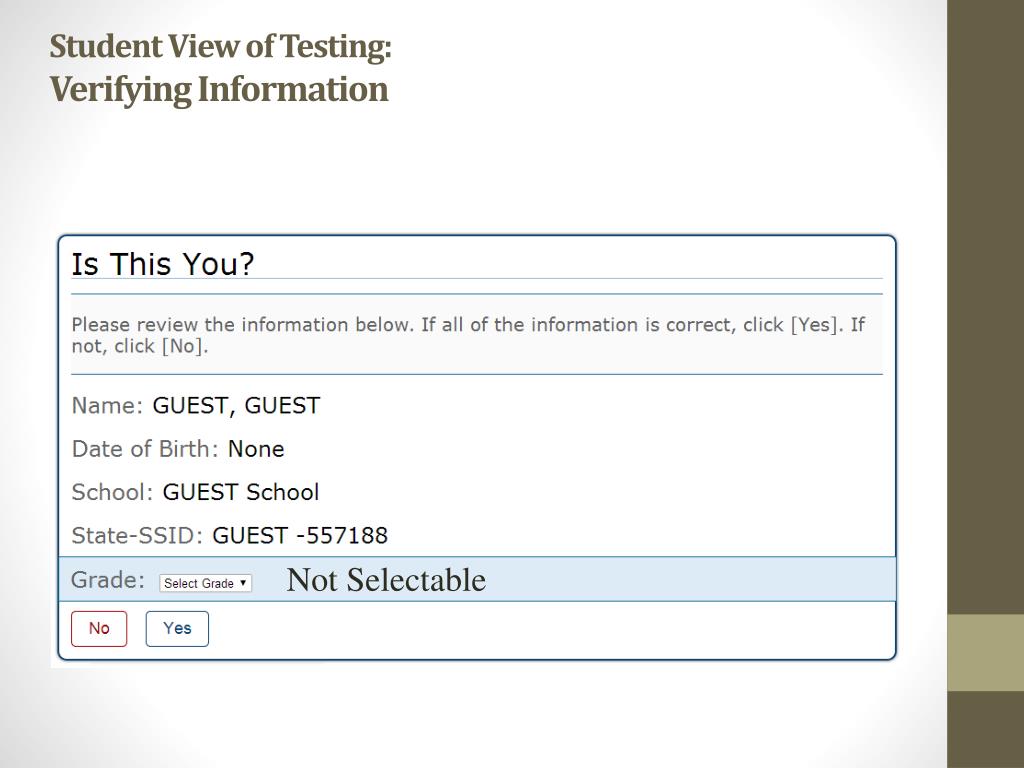Click the Grade field label
This screenshot has width=1024, height=768.
pos(108,580)
